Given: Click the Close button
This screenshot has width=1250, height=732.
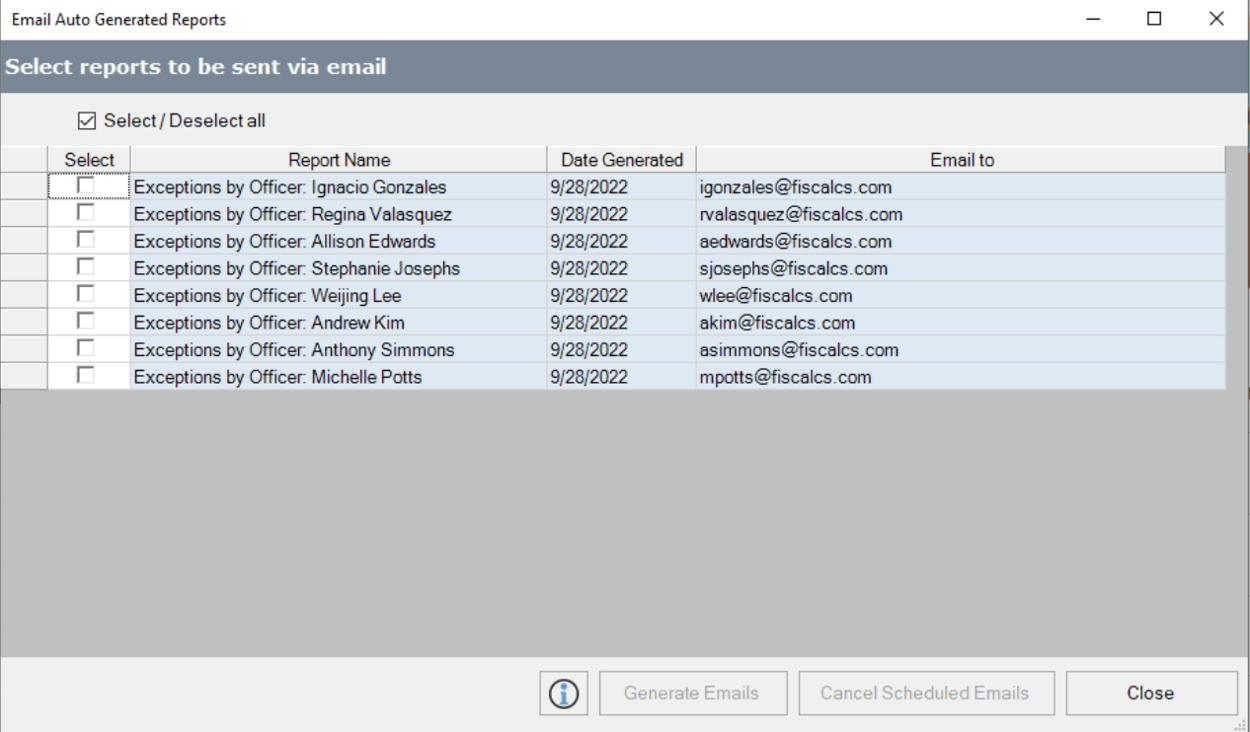Looking at the screenshot, I should tap(1150, 693).
